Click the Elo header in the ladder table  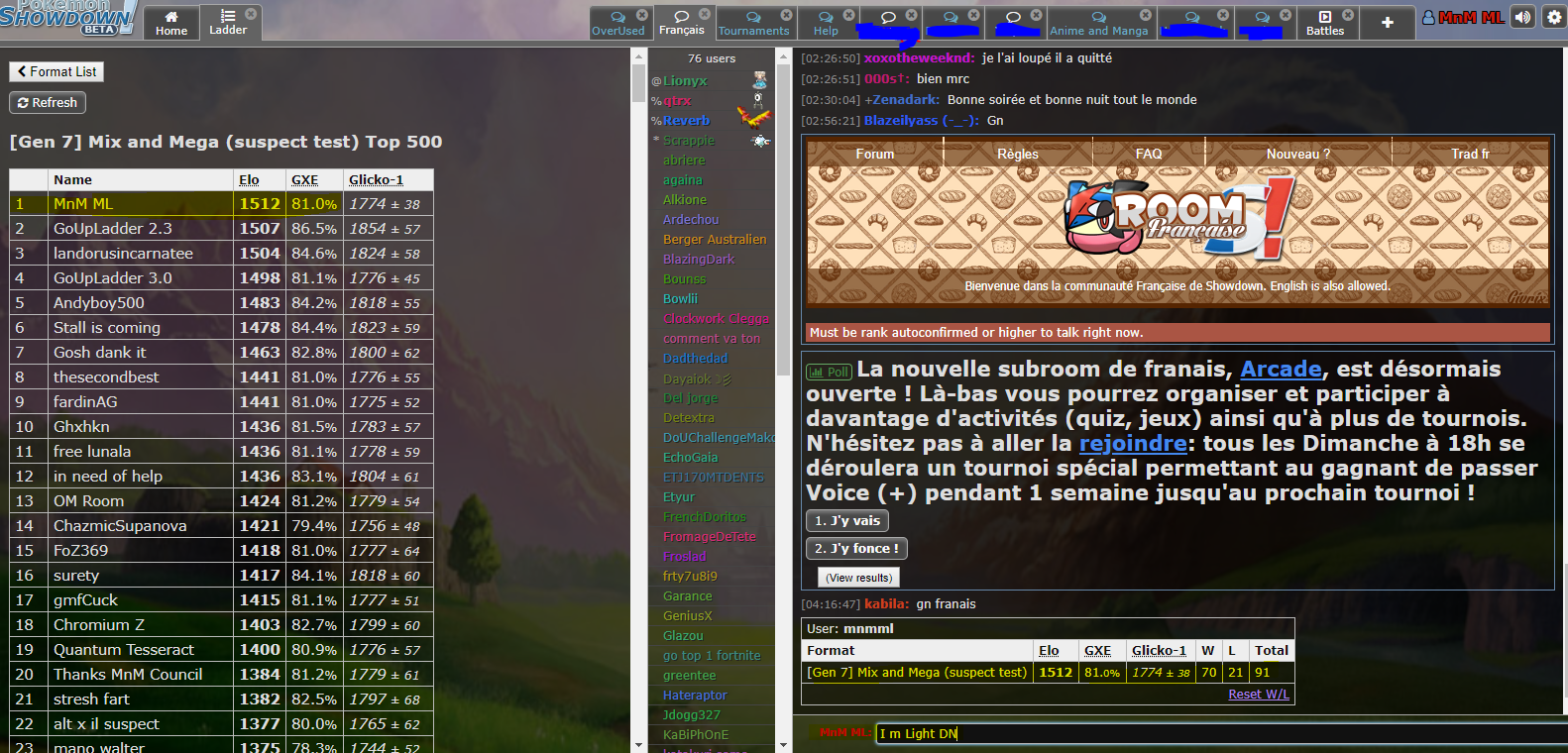pyautogui.click(x=249, y=179)
